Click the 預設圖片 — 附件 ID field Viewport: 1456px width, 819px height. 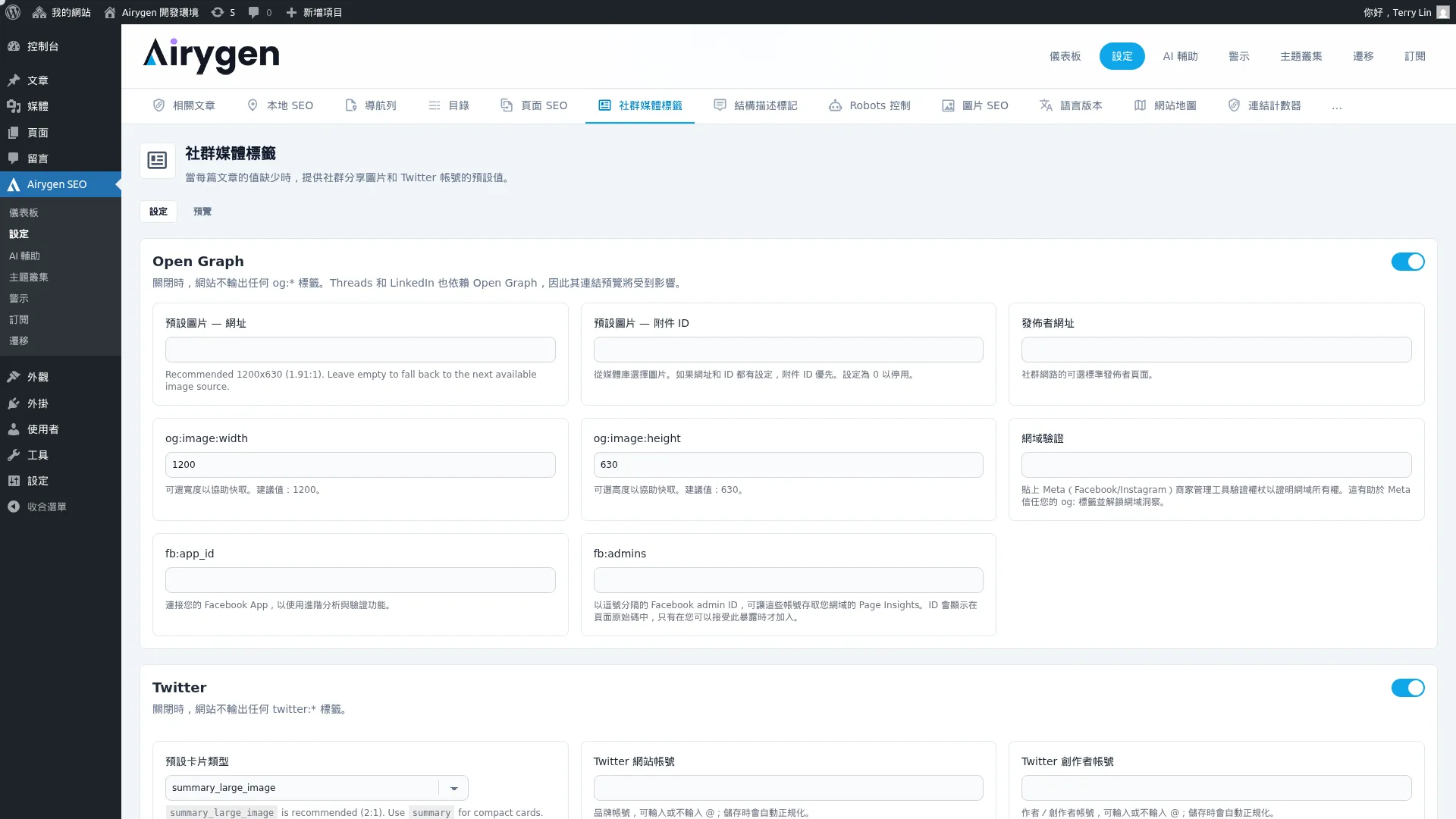tap(788, 350)
